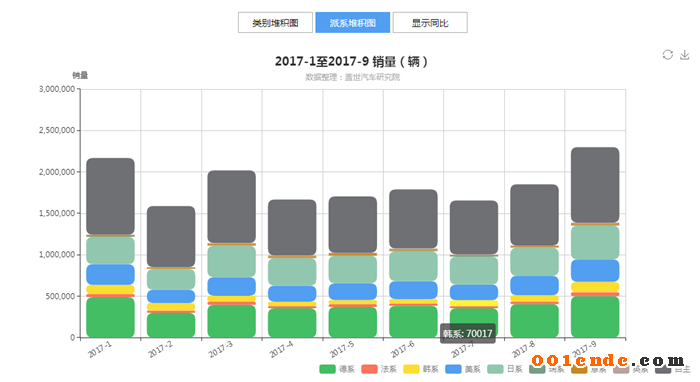Toggle the 美系 legend item
This screenshot has width=700, height=382.
coord(463,369)
